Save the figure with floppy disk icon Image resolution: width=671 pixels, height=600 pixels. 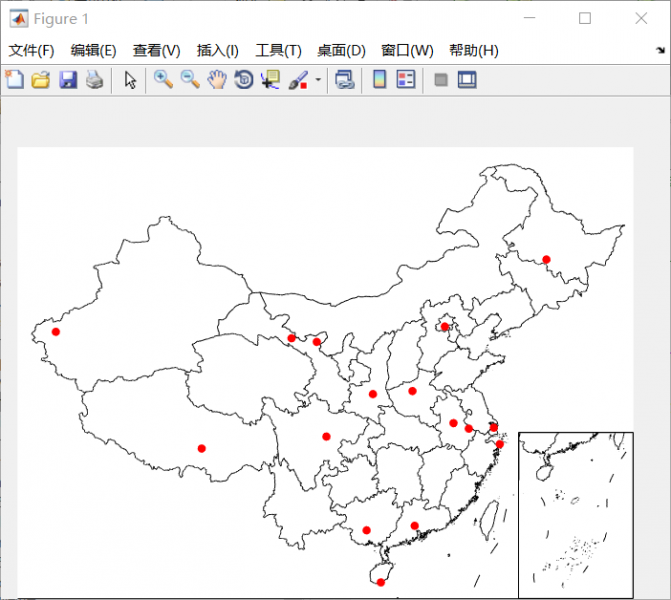68,80
